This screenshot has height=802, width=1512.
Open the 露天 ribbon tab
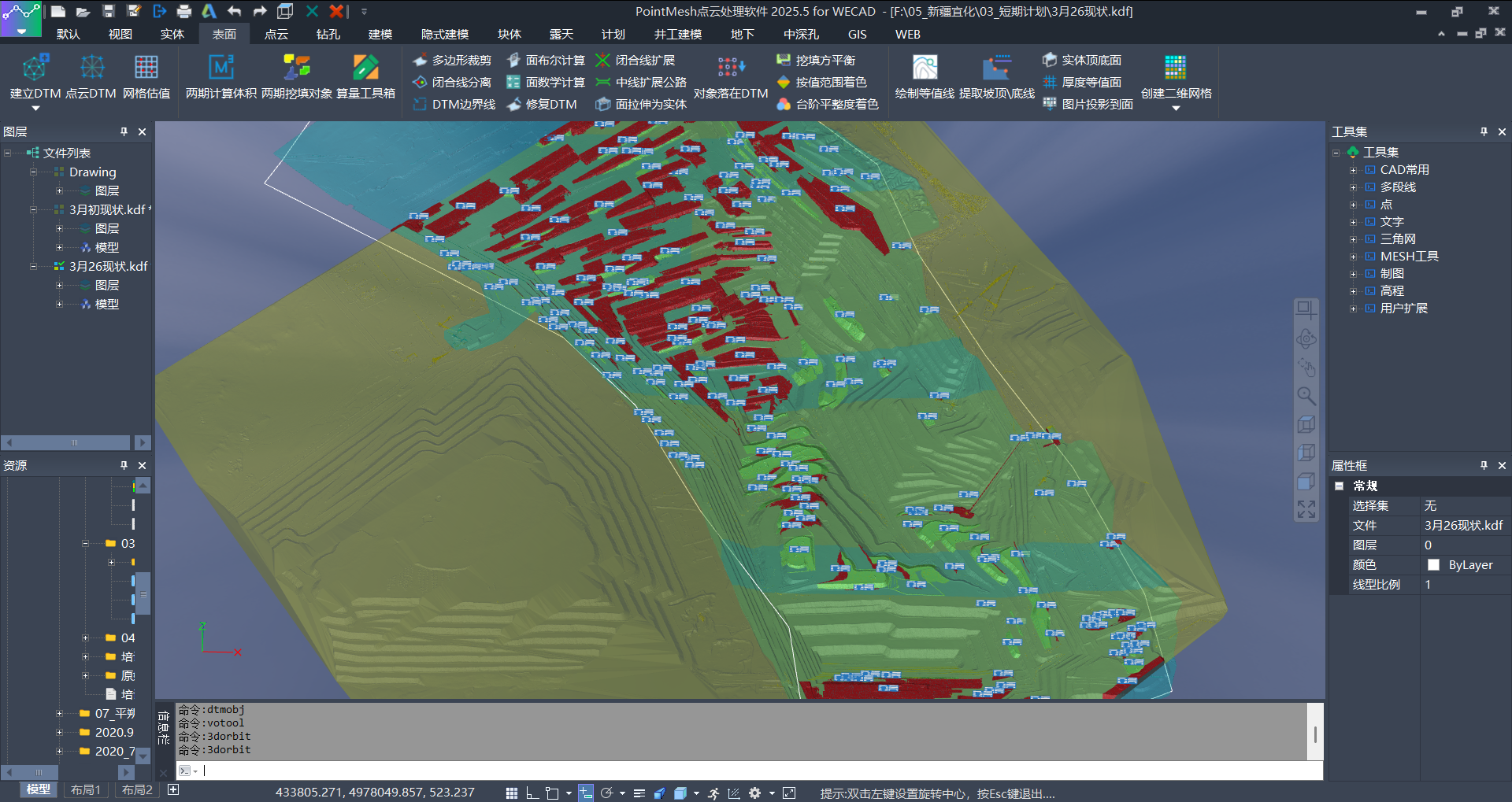[x=561, y=35]
